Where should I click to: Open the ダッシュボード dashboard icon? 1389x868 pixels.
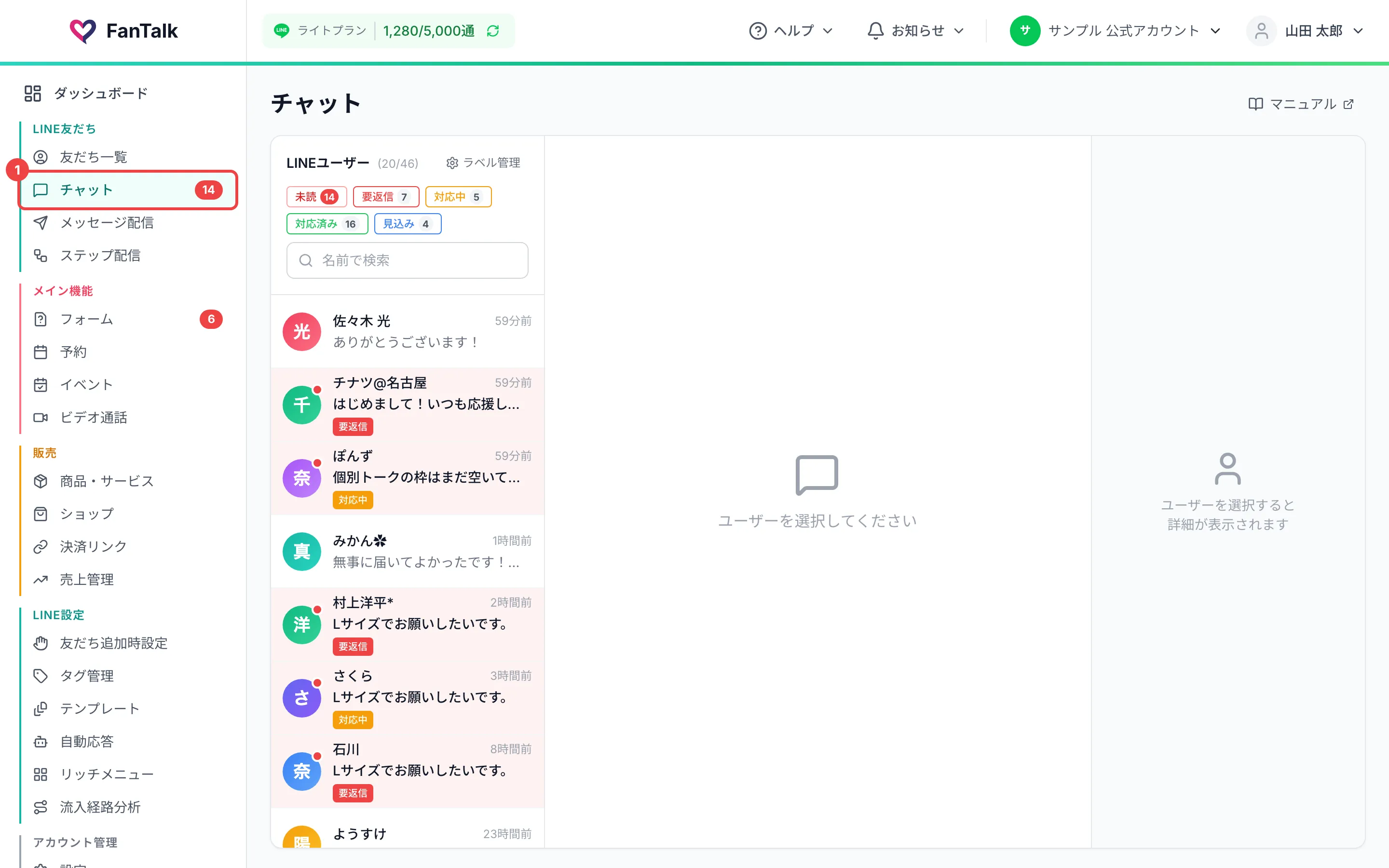tap(33, 94)
